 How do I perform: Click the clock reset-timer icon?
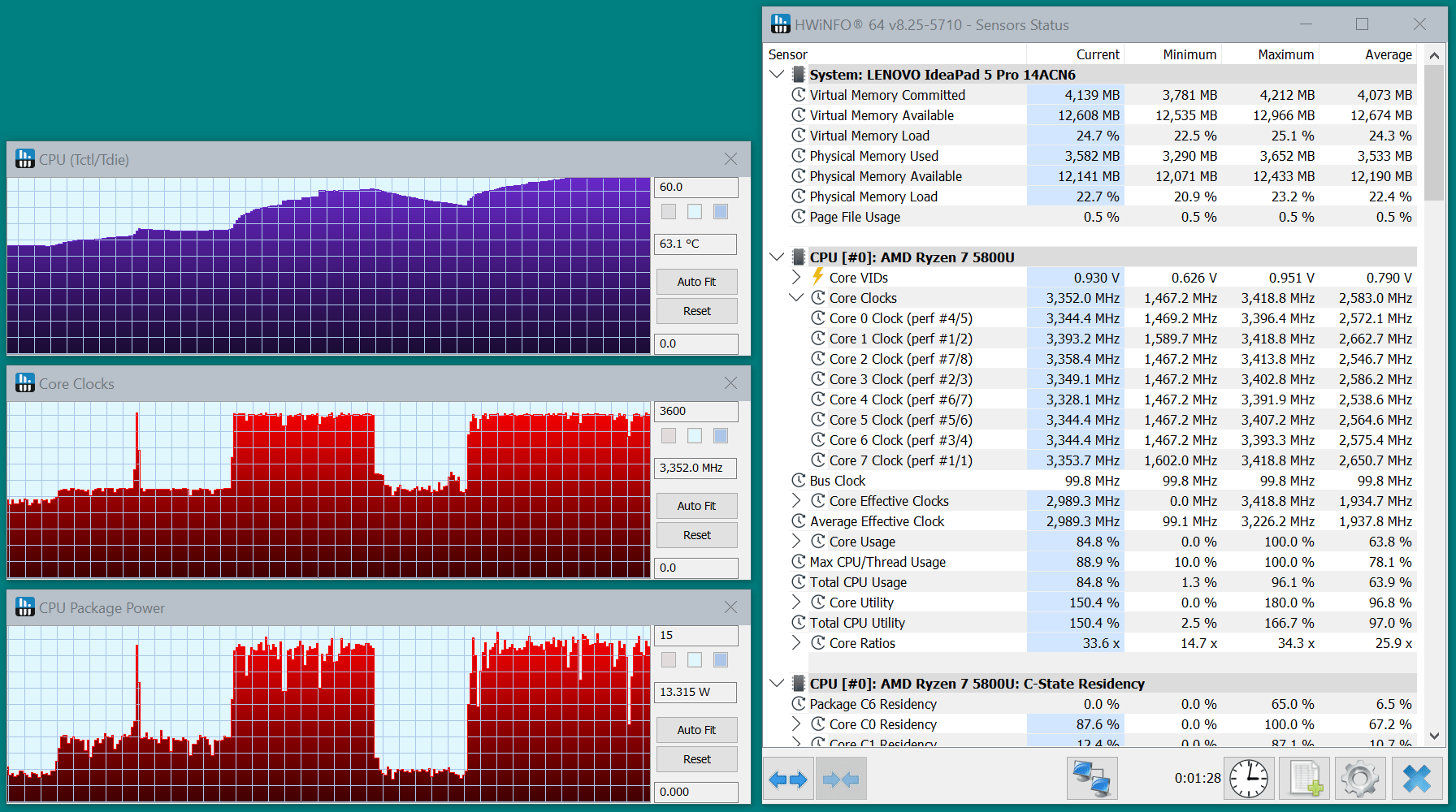1249,780
